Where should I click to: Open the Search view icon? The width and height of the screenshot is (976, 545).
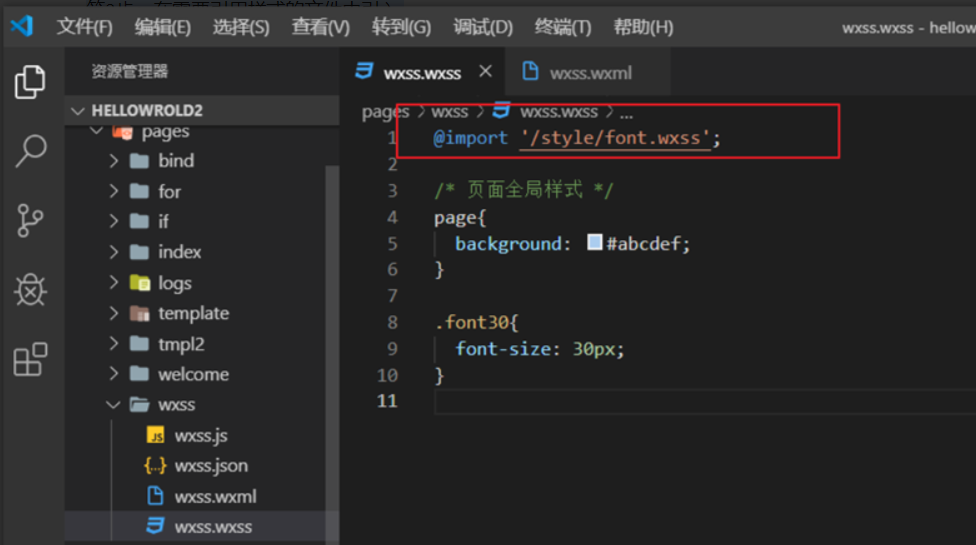[30, 151]
